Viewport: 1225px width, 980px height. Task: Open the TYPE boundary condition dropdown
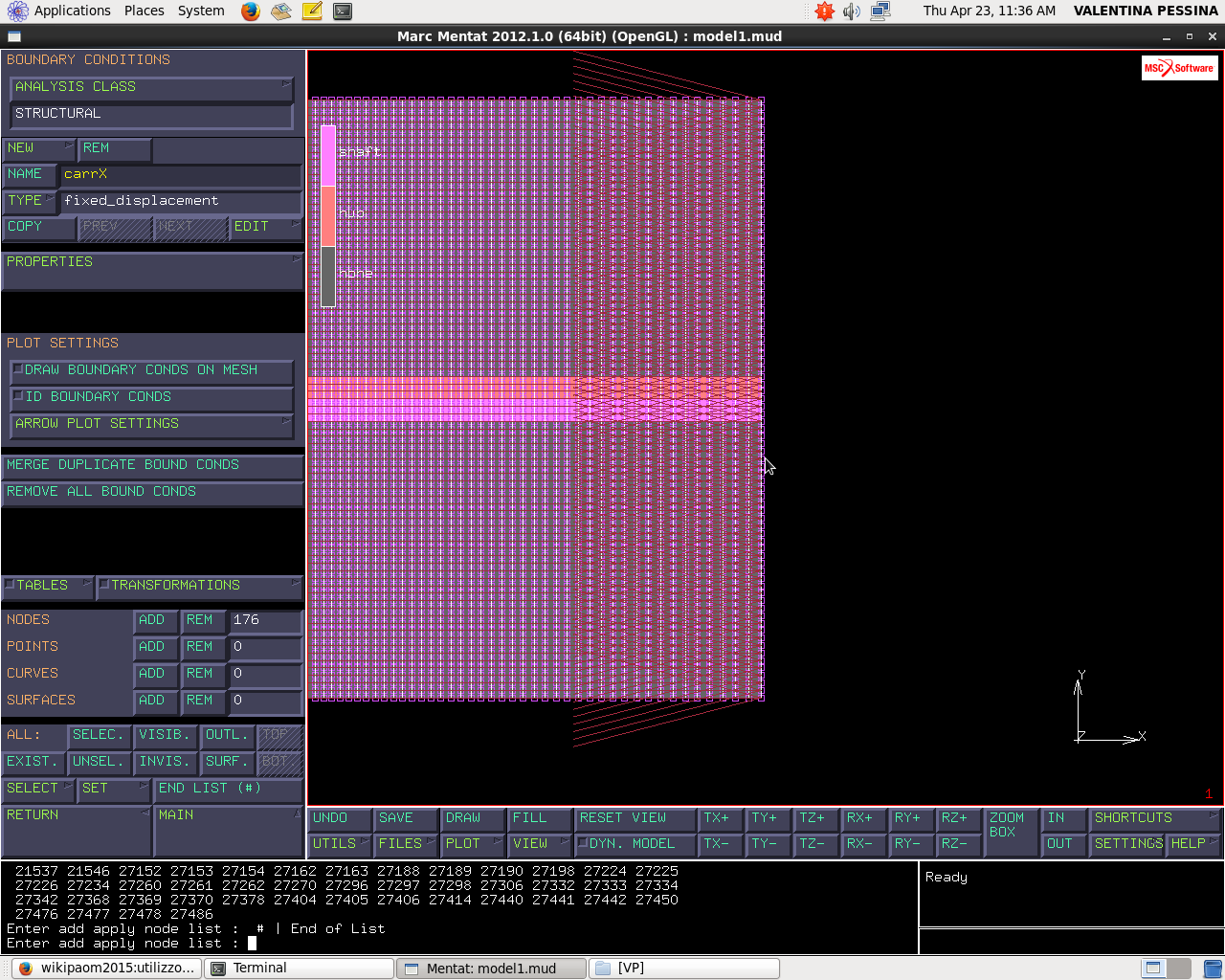coord(30,201)
